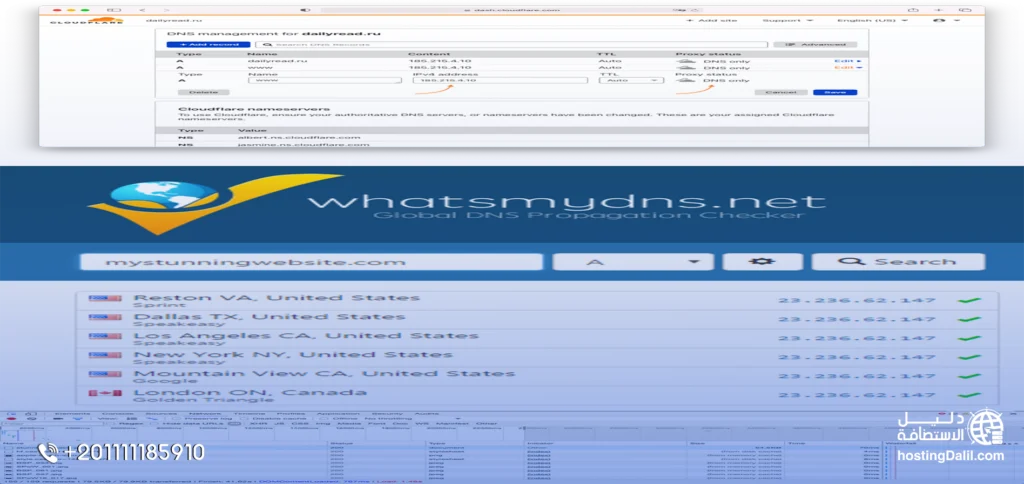This screenshot has width=1024, height=484.
Task: Click the Safari share icon
Action: coord(913,10)
